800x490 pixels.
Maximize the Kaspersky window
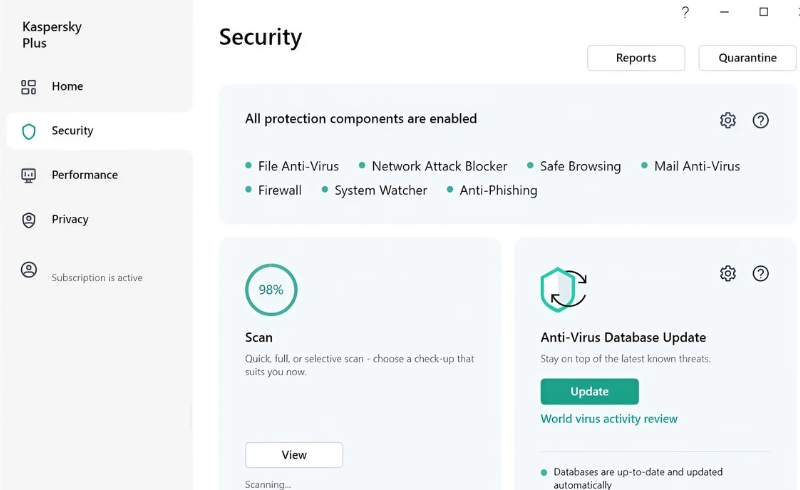tap(763, 12)
